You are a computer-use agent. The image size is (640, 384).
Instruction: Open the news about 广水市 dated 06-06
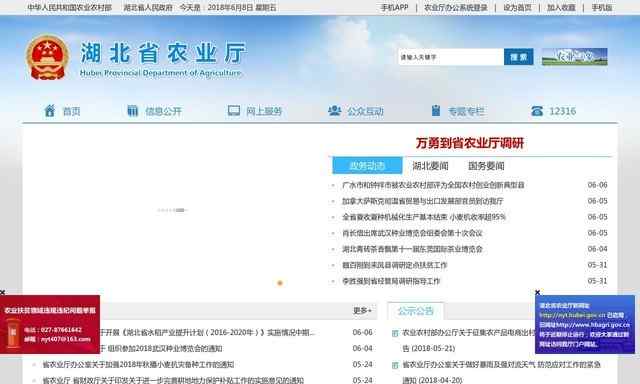pyautogui.click(x=433, y=185)
